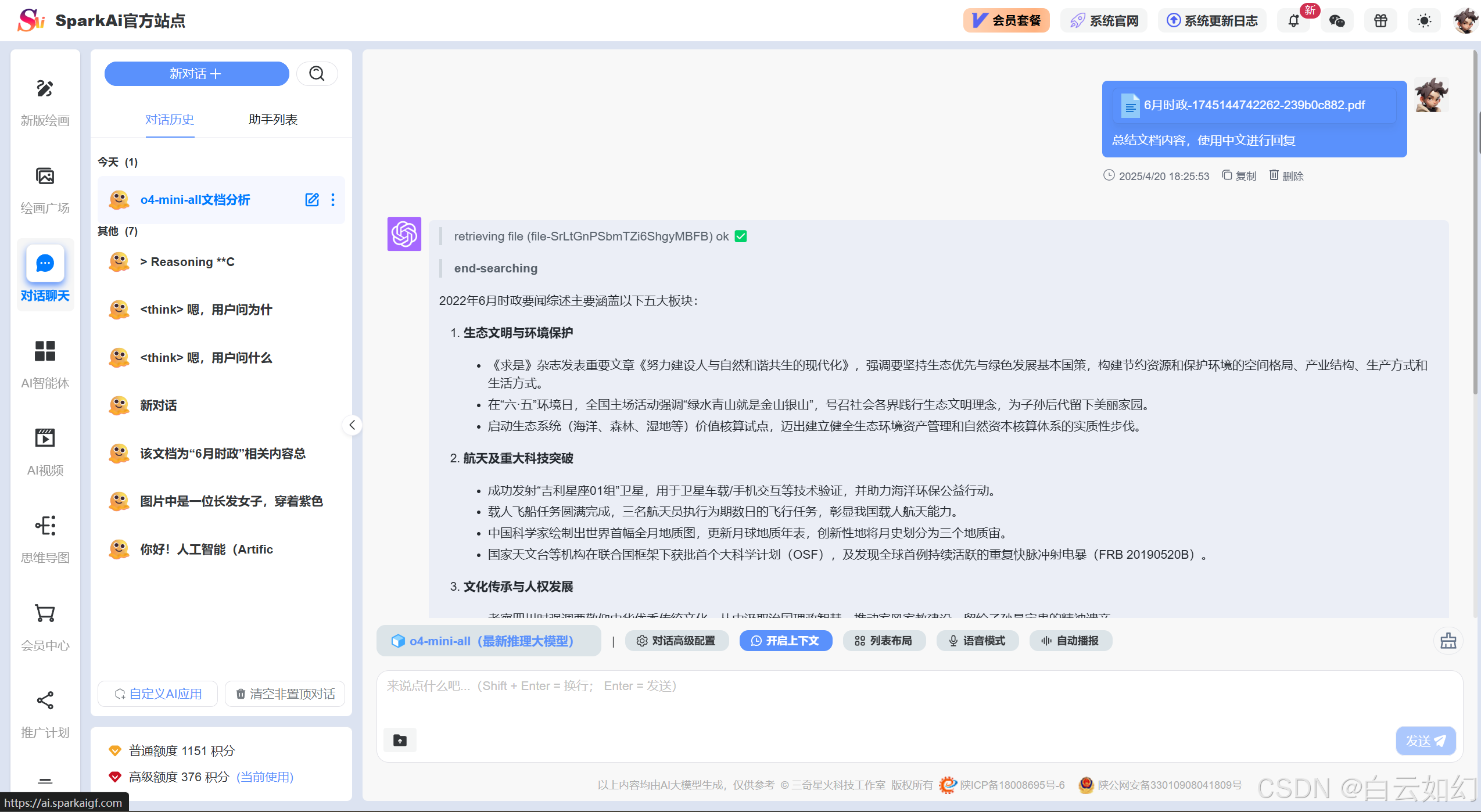Click the search conversations magnifier icon
This screenshot has height=812, width=1481.
pyautogui.click(x=317, y=74)
